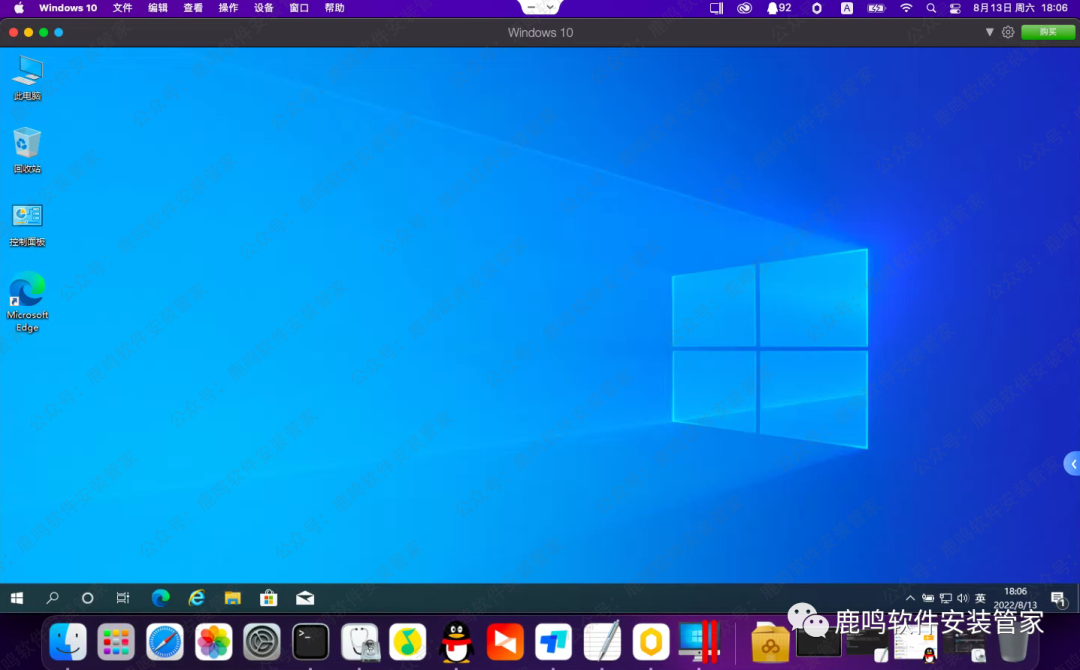Open the 查看 menu
Screen dimensions: 1080x670
pyautogui.click(x=193, y=8)
